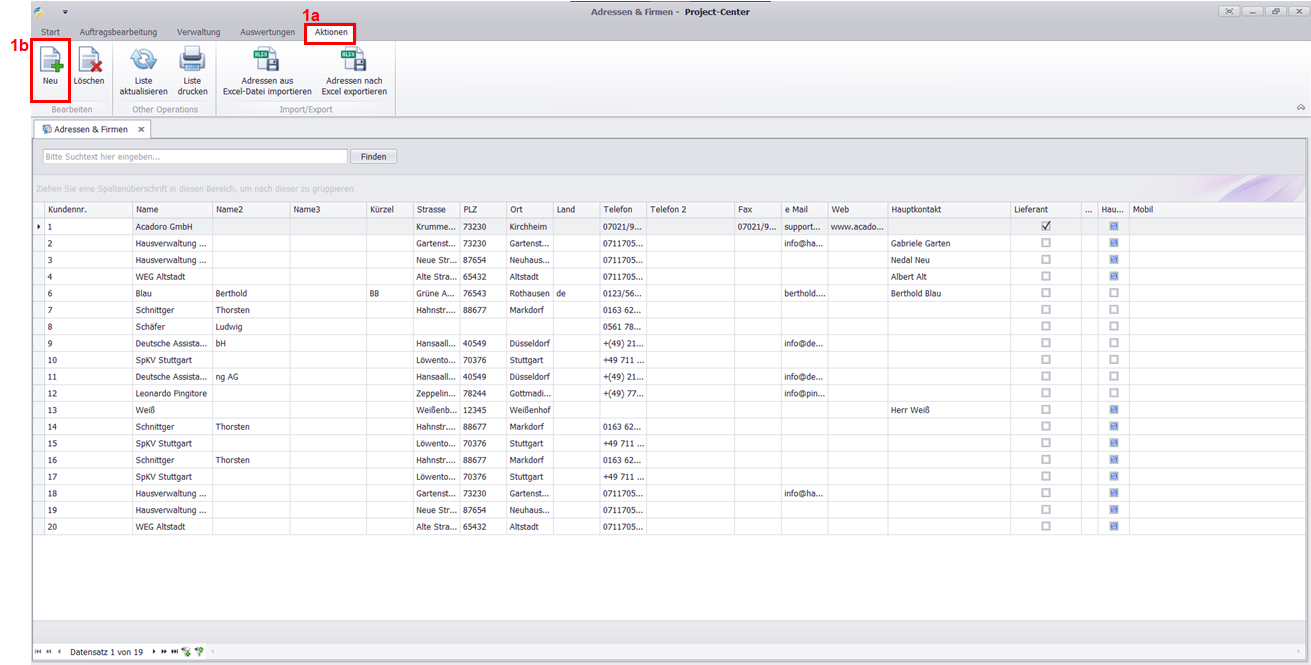
Task: Close the Adressen & Firmen document tab
Action: tap(141, 130)
